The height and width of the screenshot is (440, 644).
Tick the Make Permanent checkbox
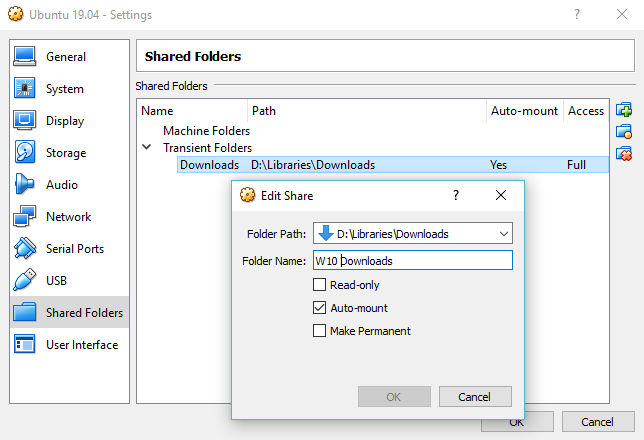pos(319,330)
